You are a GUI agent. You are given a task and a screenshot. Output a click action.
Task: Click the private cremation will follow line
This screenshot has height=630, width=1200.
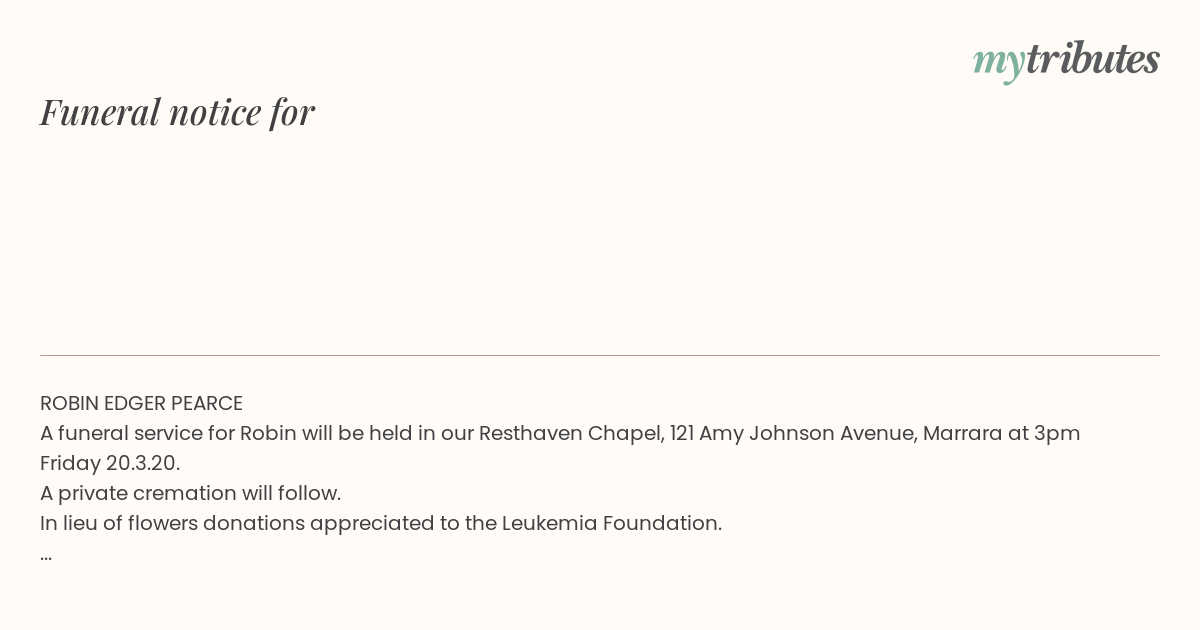190,493
